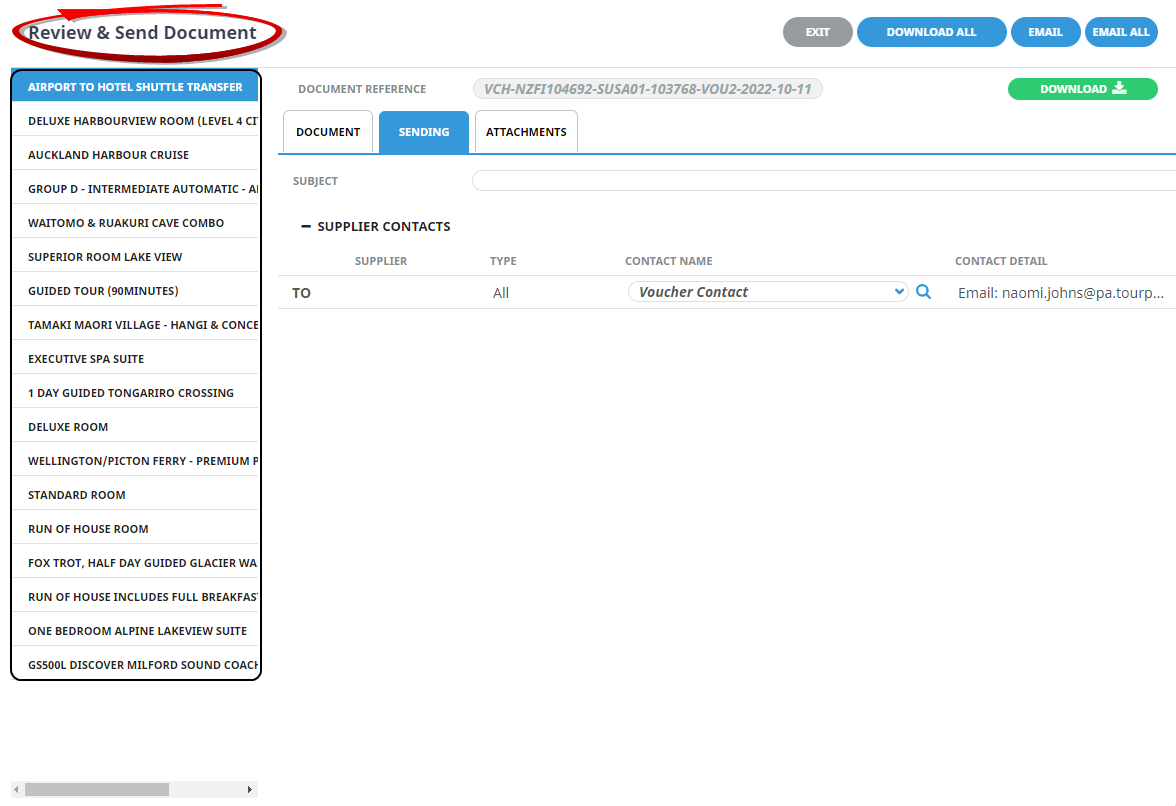The width and height of the screenshot is (1176, 806).
Task: Click the 'All' type cell
Action: (501, 293)
